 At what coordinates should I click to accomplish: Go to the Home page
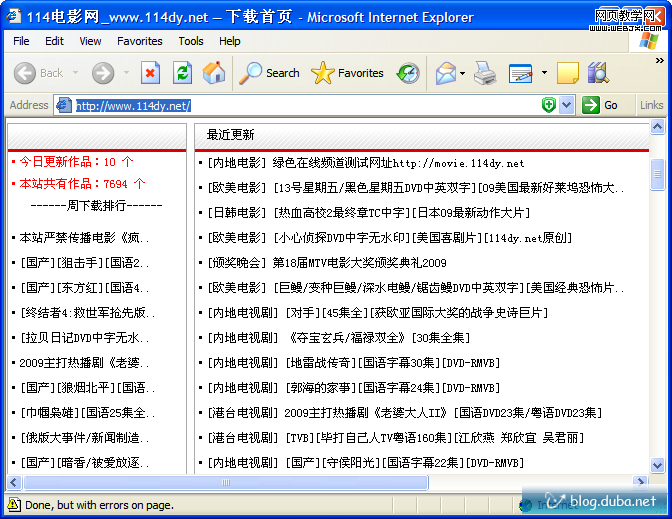pyautogui.click(x=214, y=73)
